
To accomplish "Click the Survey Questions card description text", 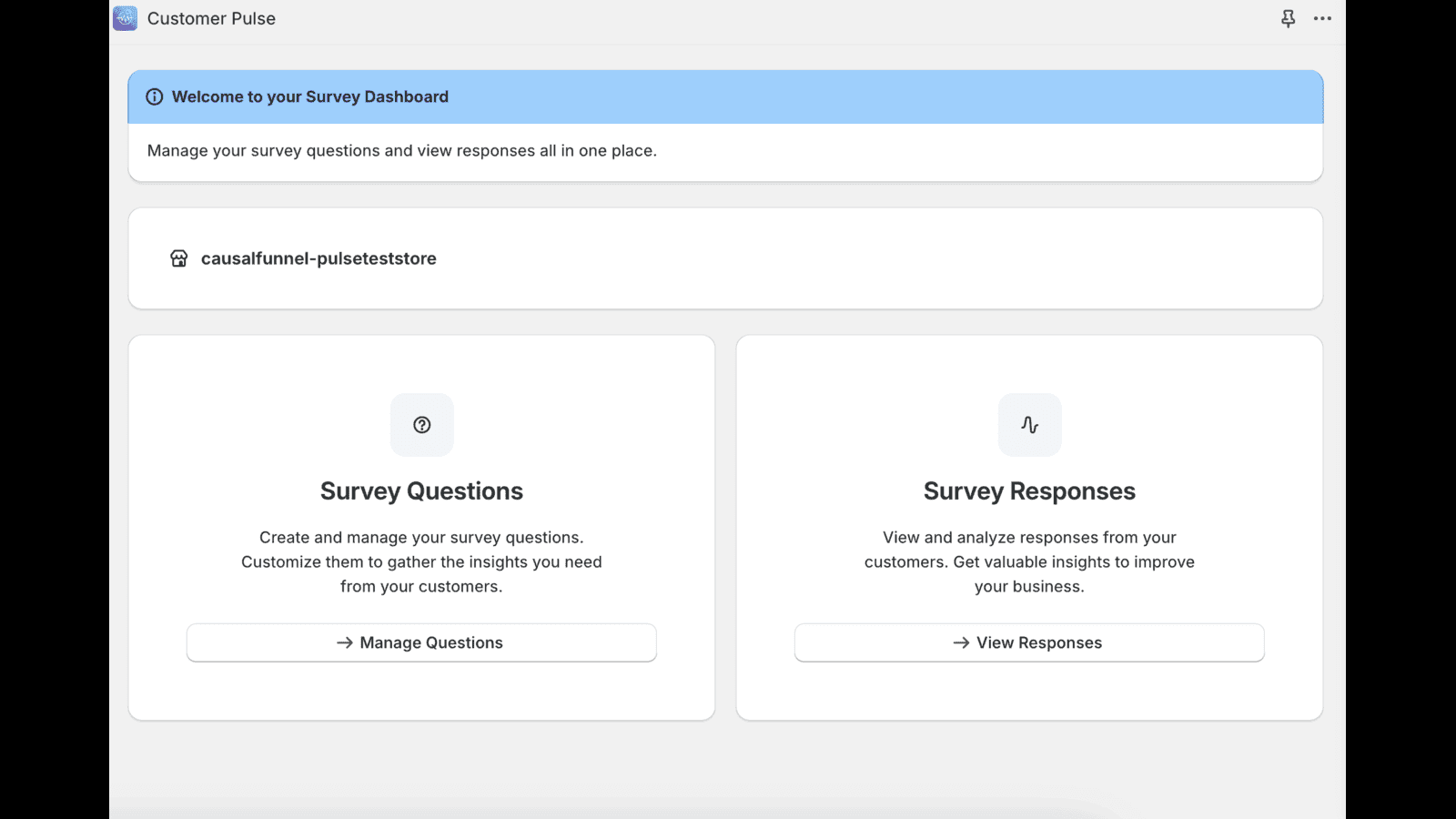I will (x=421, y=562).
